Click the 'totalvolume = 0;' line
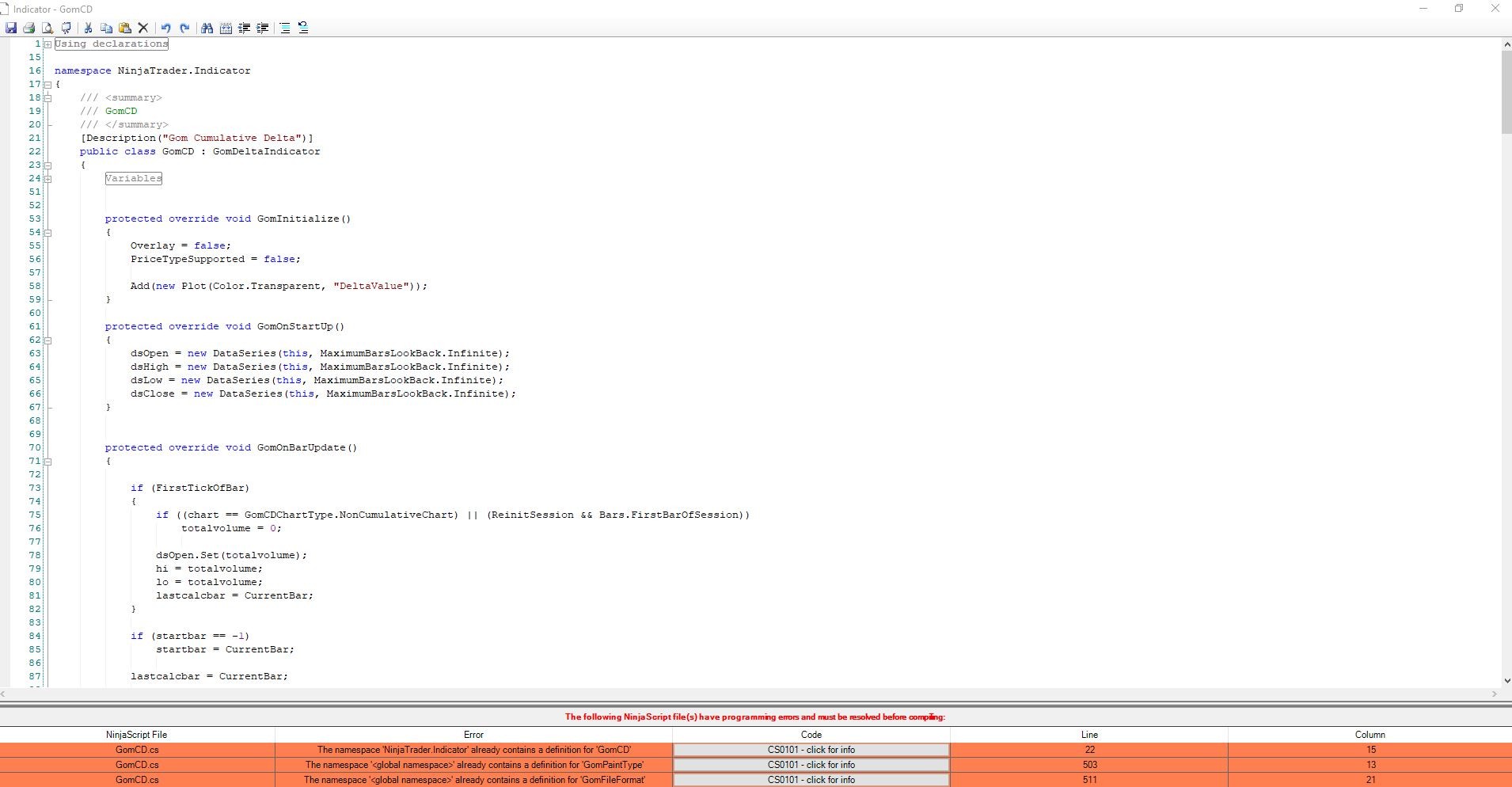This screenshot has width=1512, height=787. point(232,529)
